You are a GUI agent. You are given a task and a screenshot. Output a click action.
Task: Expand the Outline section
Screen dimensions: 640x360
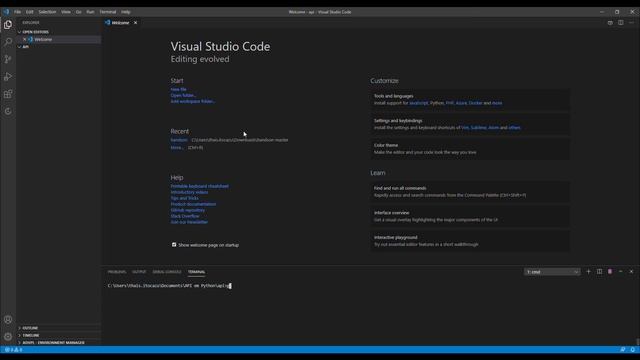point(30,328)
